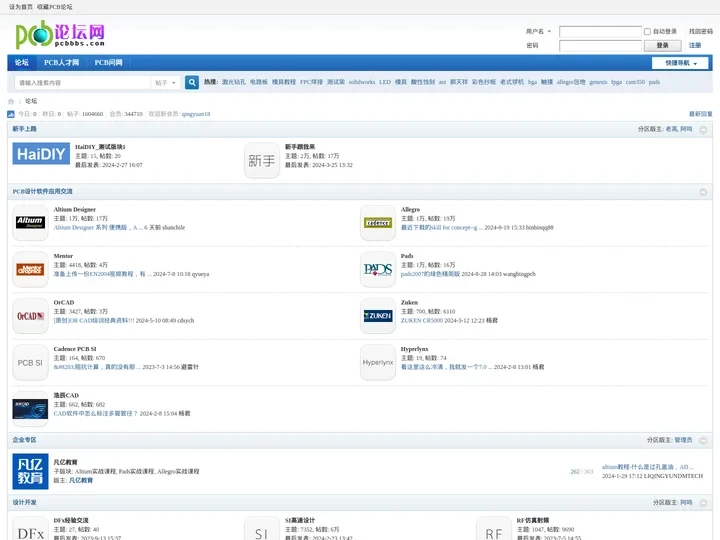
Task: Open the Hyperlynx forum title
Action: [x=414, y=349]
